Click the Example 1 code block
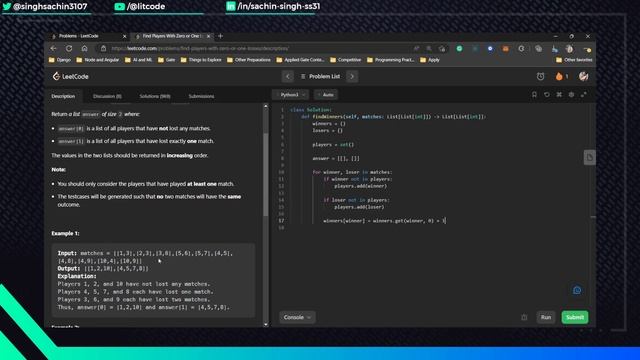Image resolution: width=640 pixels, height=360 pixels. 153,280
